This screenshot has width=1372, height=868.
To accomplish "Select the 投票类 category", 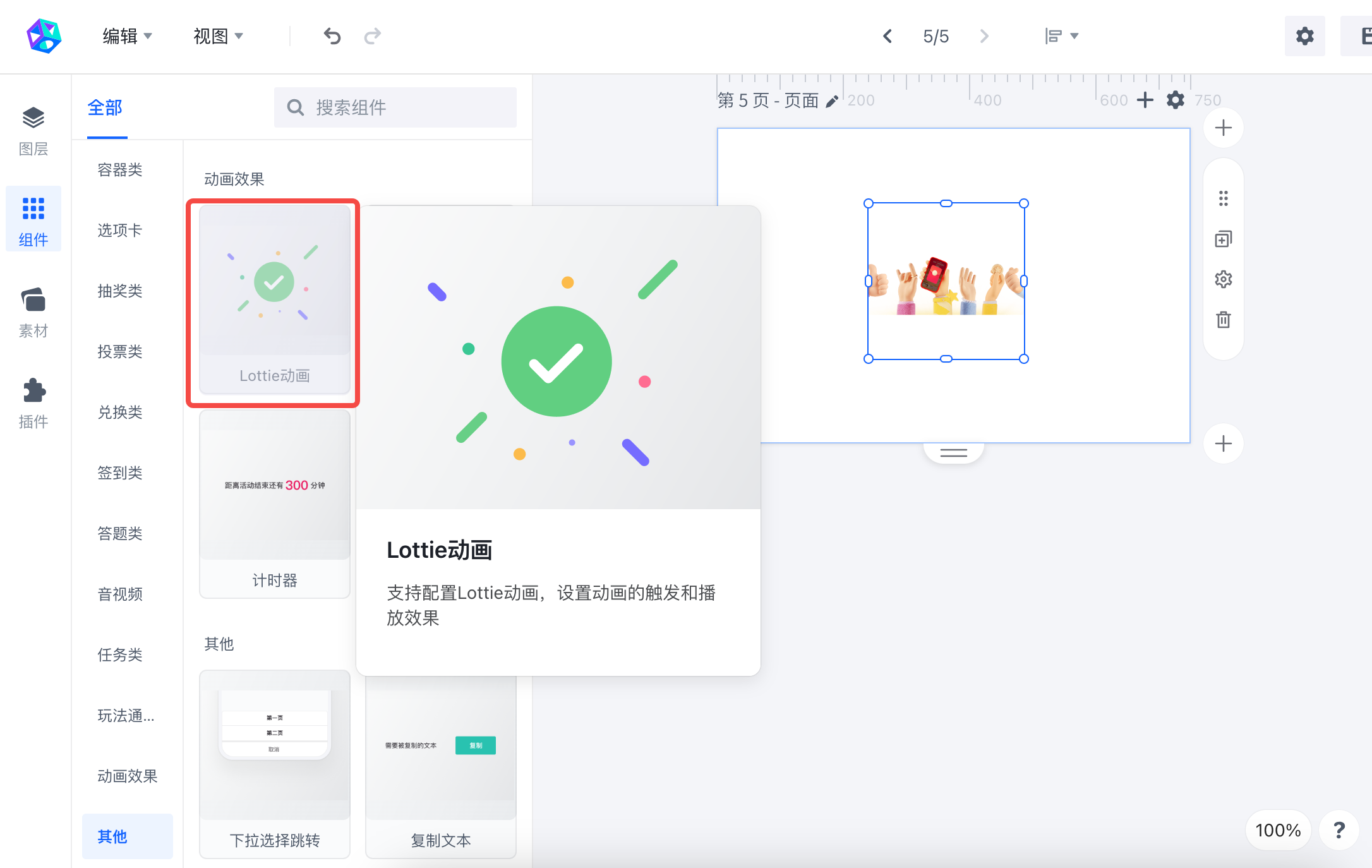I will (120, 351).
